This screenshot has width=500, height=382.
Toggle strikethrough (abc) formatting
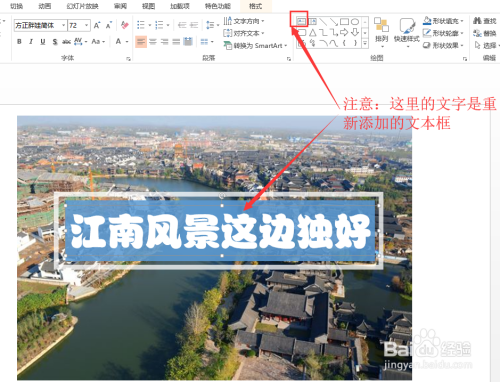[66, 41]
